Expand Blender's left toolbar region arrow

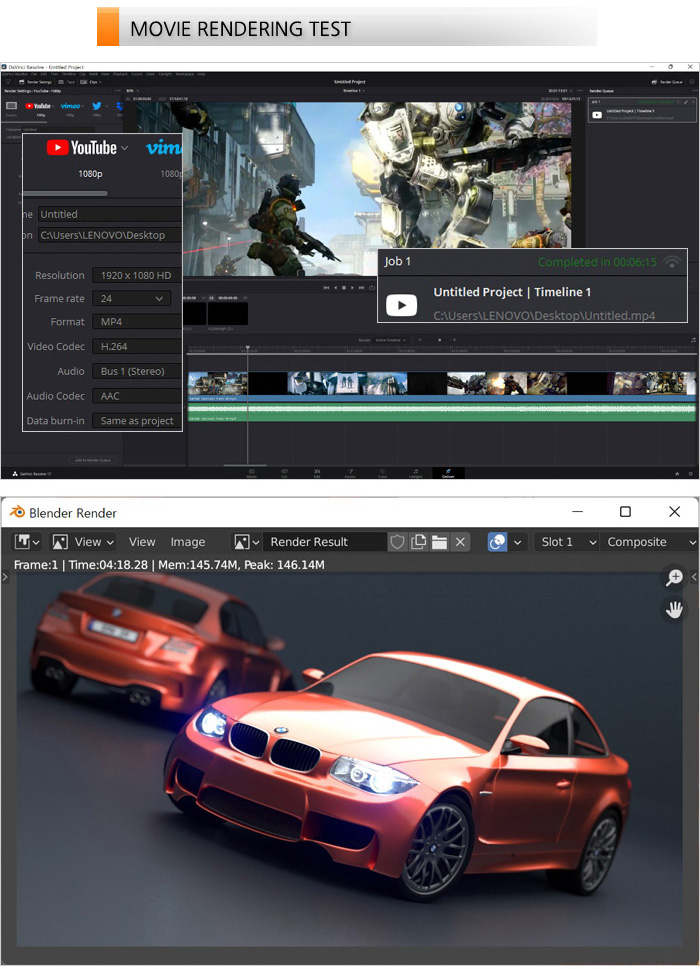5,577
